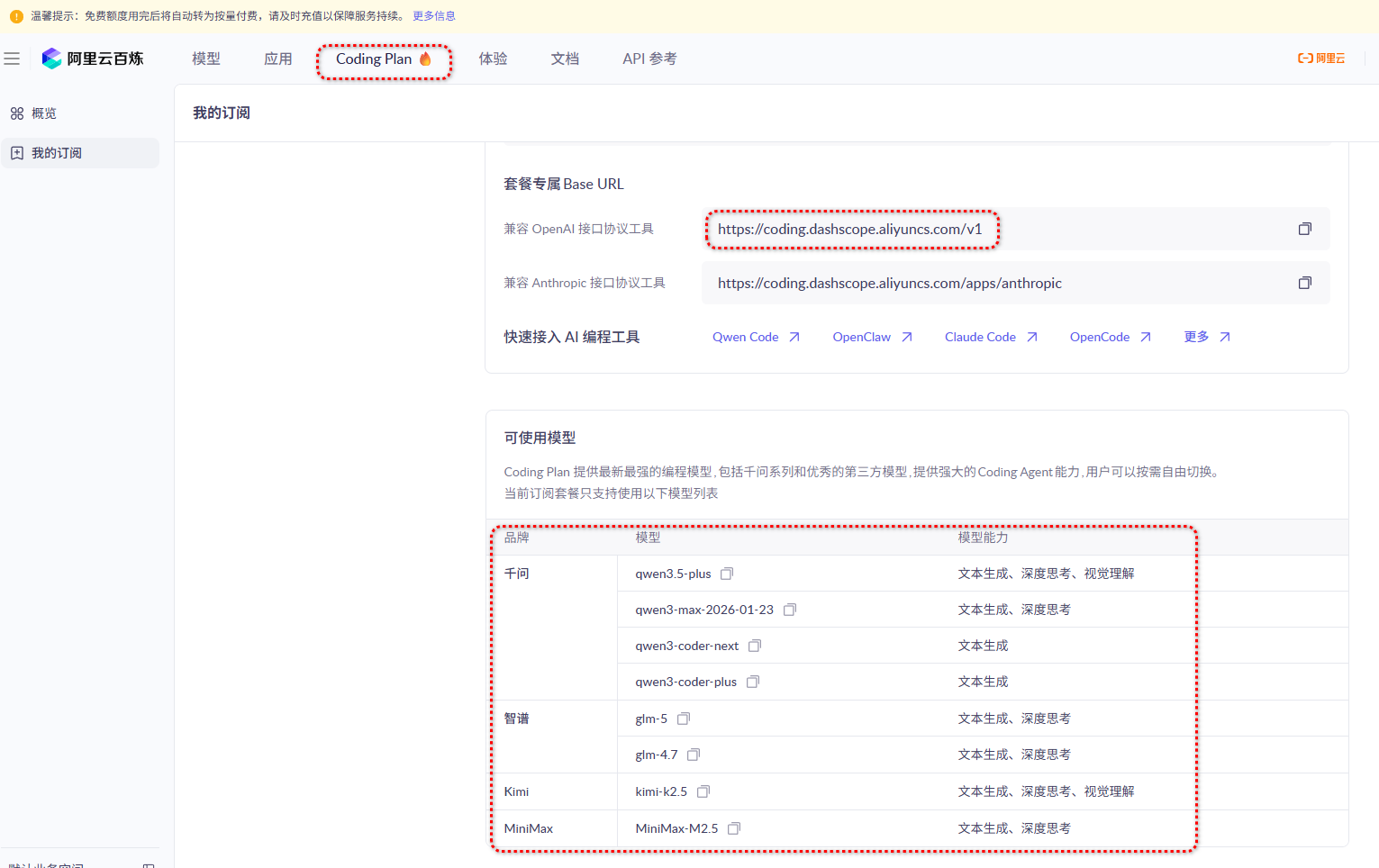Copy the kimi-k2.5 model name
Viewport: 1379px width, 868px height.
pyautogui.click(x=703, y=791)
